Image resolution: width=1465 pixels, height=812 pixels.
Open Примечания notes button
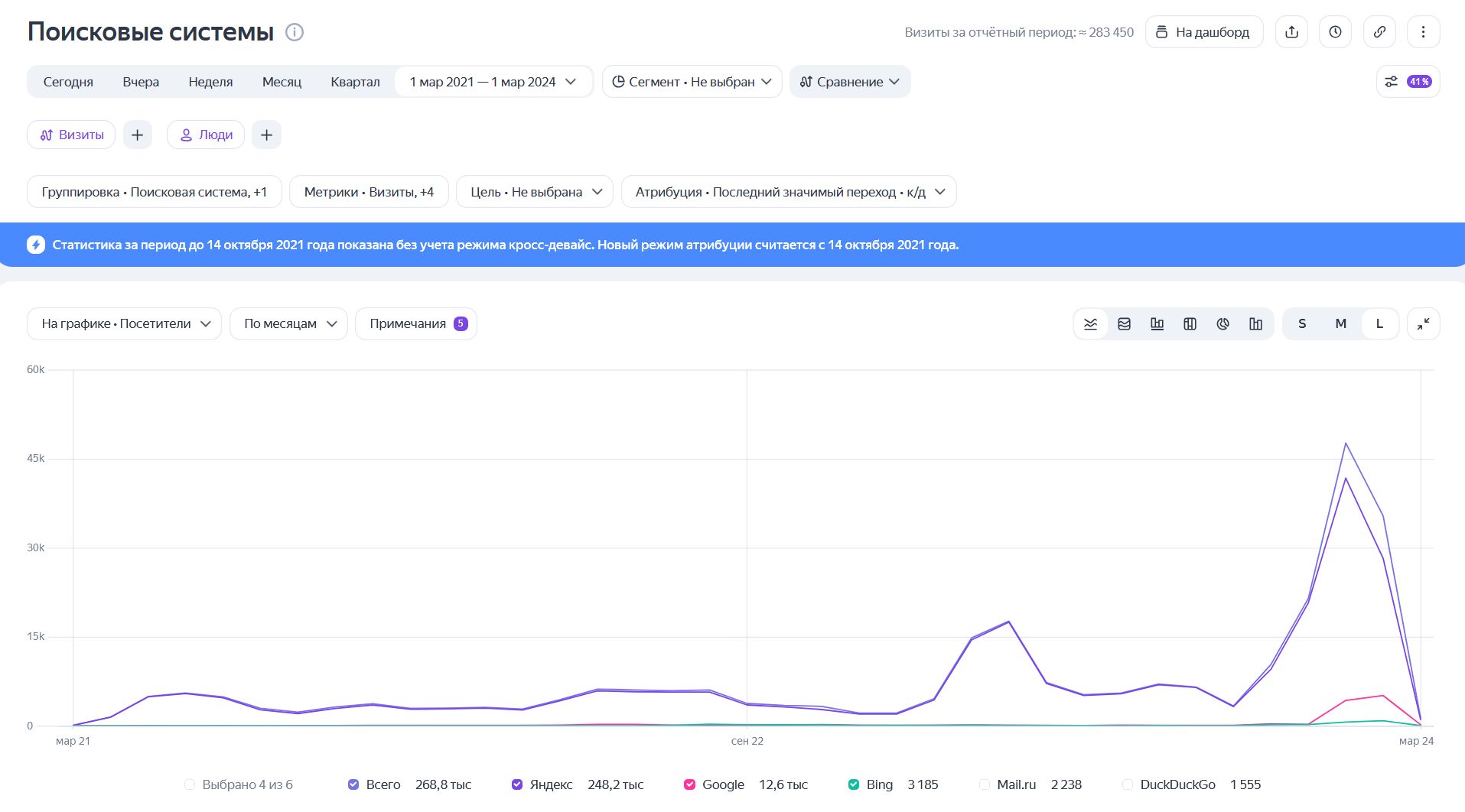point(416,324)
